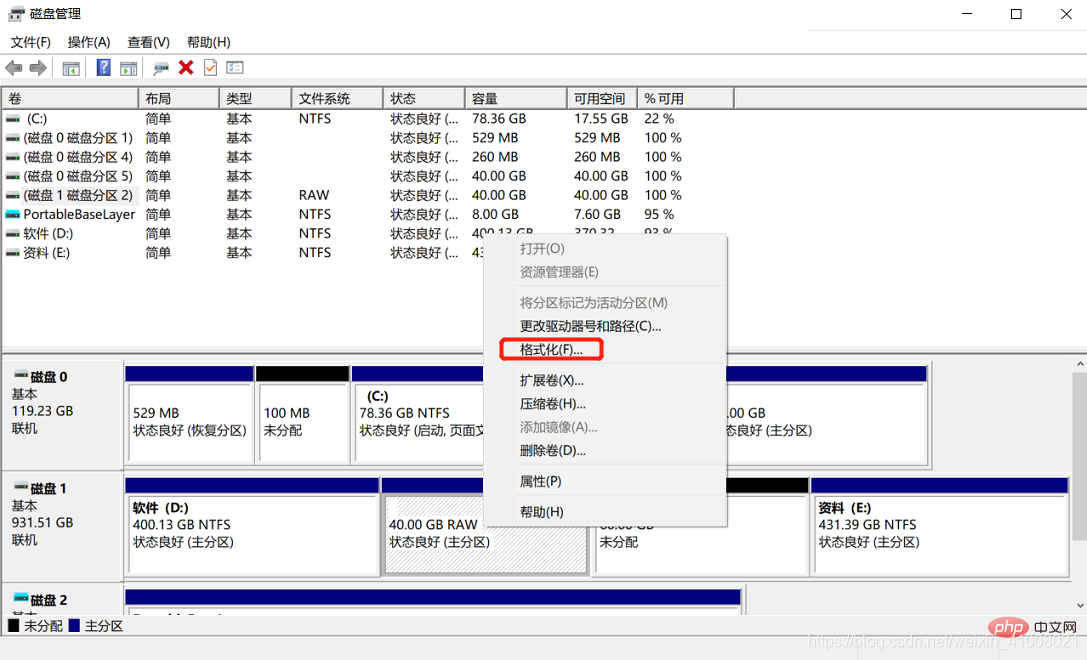Click the 17.55 GB free space cell
This screenshot has height=660, width=1087.
pyautogui.click(x=600, y=119)
